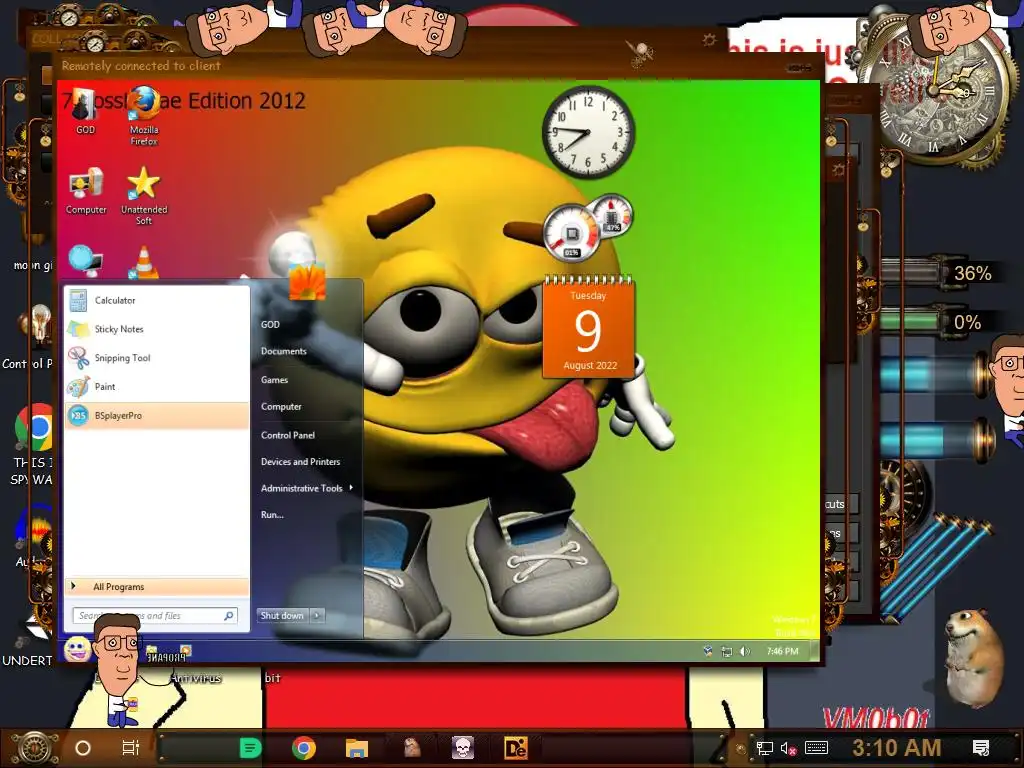Open the green chat app on taskbar
This screenshot has width=1024, height=768.
(x=250, y=748)
